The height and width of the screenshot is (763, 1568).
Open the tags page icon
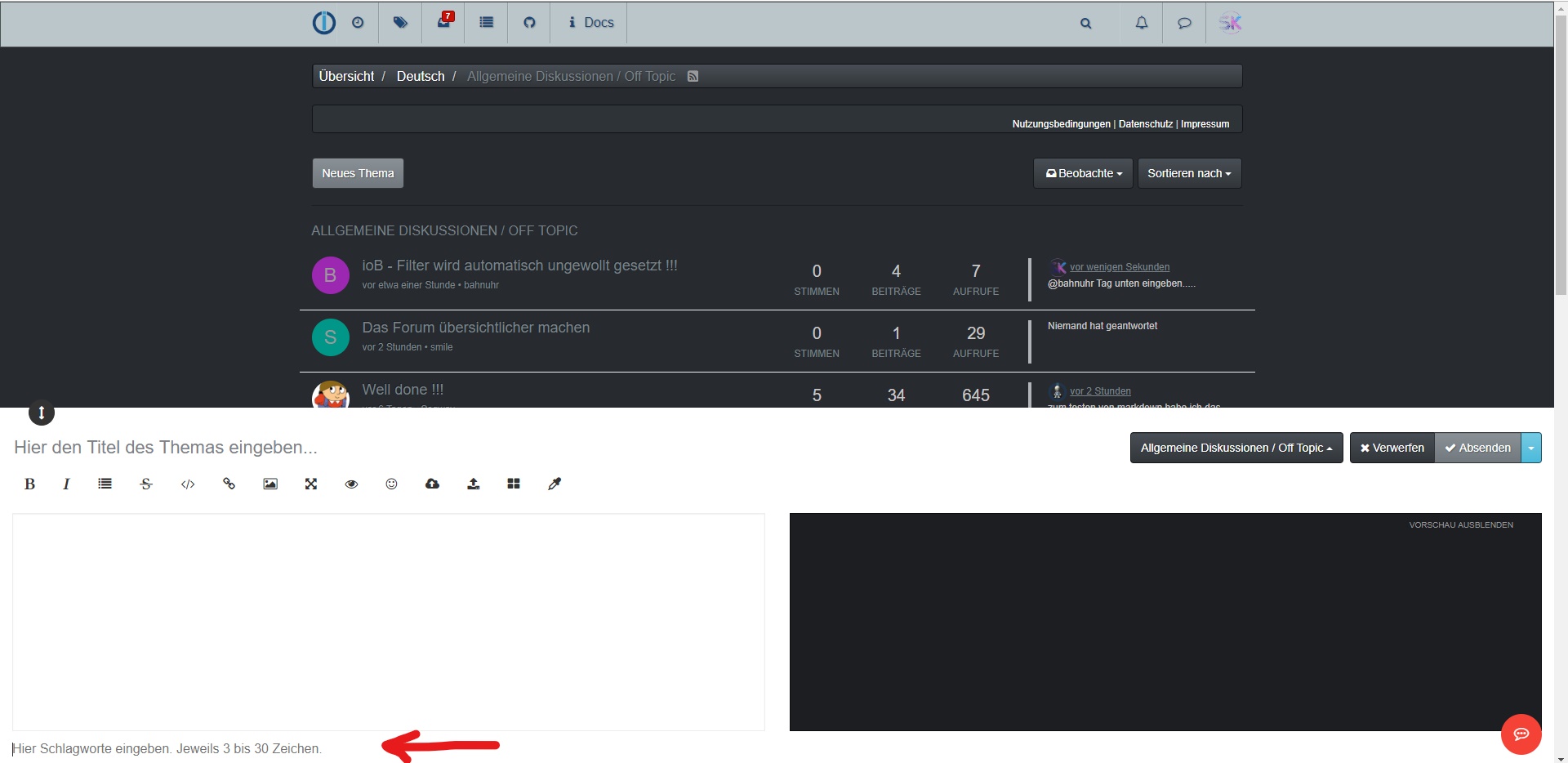point(400,23)
